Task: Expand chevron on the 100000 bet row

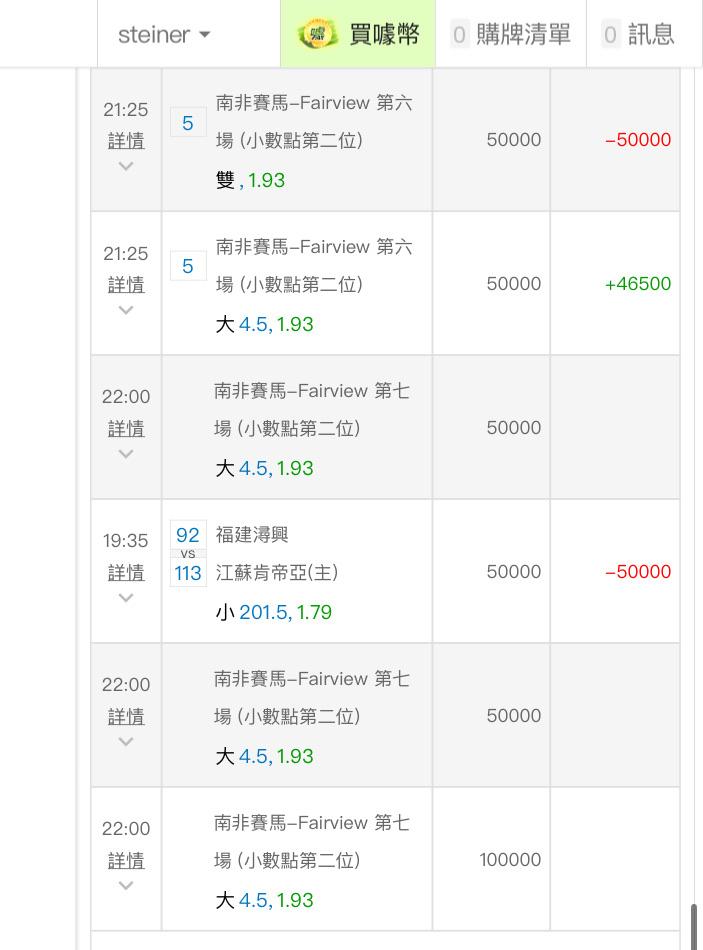Action: [x=125, y=885]
